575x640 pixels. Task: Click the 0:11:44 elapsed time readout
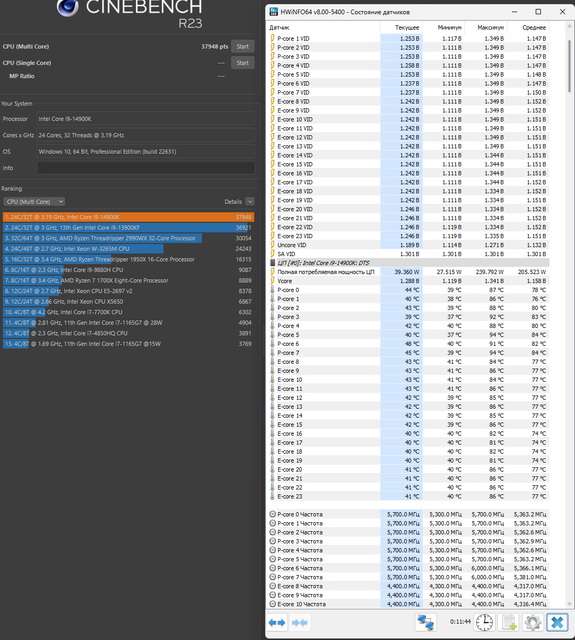460,622
